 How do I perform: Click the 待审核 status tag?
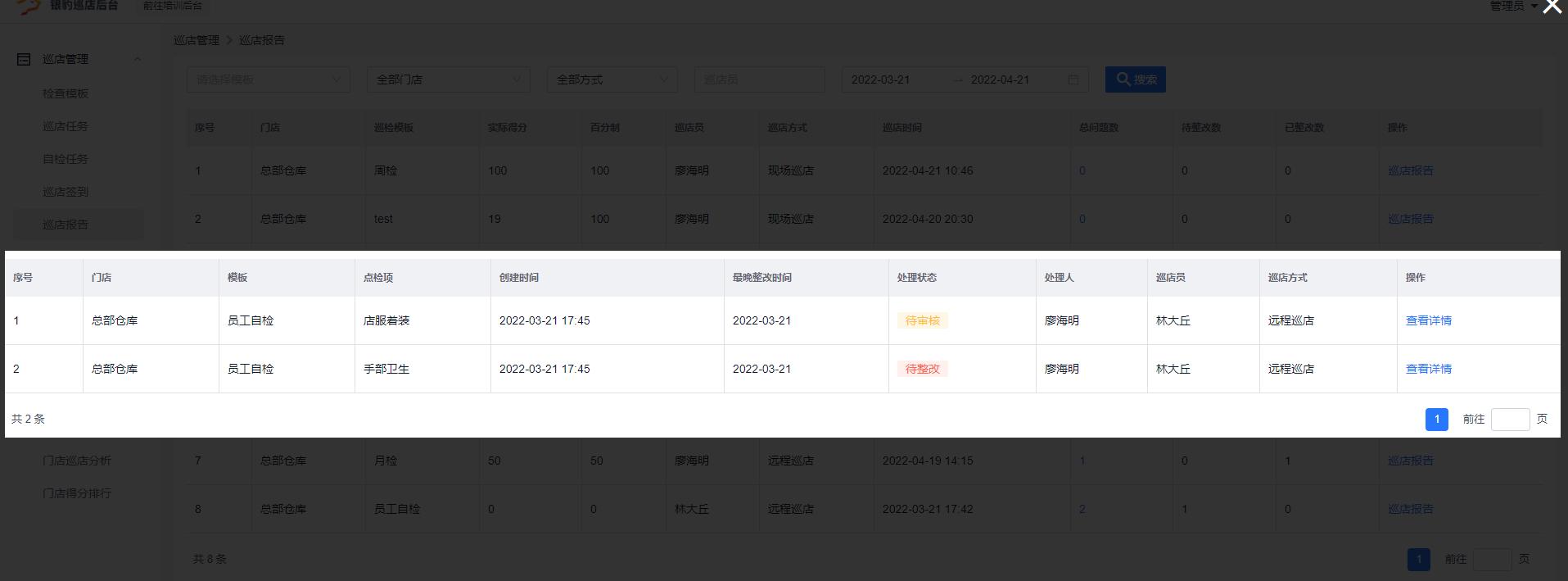922,320
